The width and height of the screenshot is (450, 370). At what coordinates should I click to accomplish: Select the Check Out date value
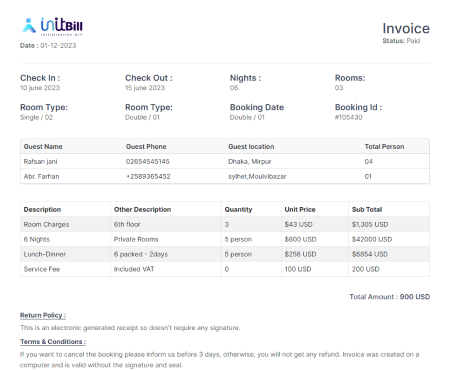click(x=145, y=88)
